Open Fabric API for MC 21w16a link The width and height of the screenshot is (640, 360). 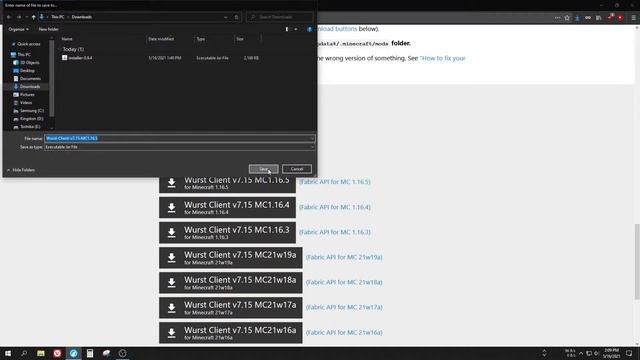[x=344, y=332]
